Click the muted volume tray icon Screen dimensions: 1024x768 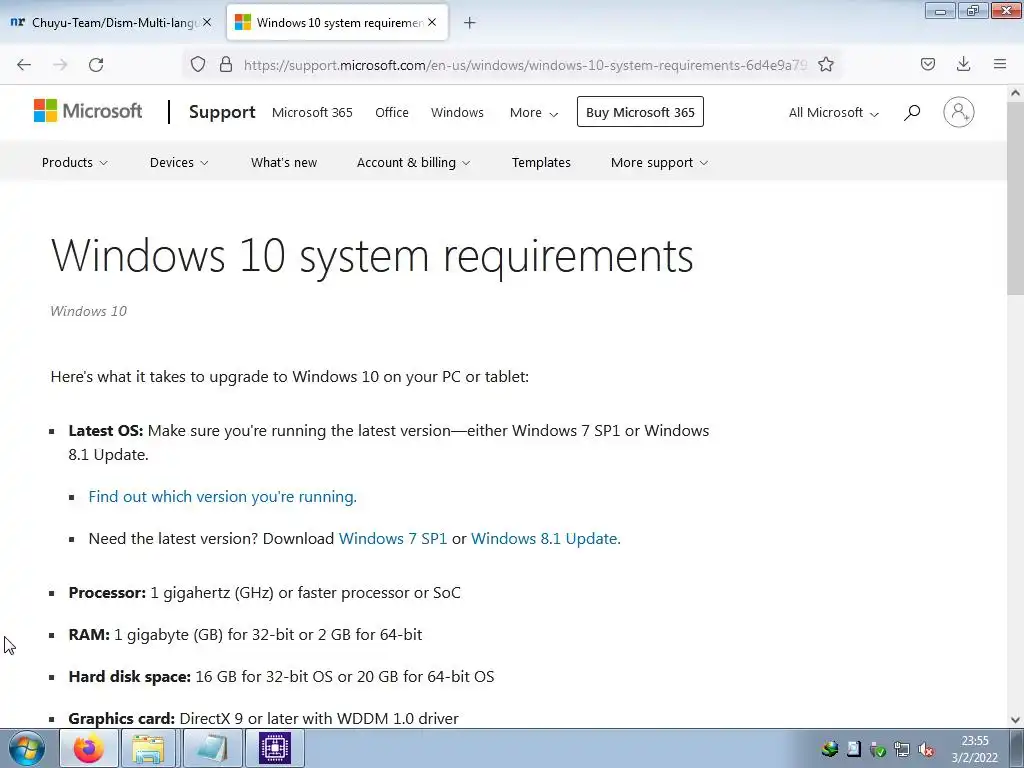[x=925, y=750]
